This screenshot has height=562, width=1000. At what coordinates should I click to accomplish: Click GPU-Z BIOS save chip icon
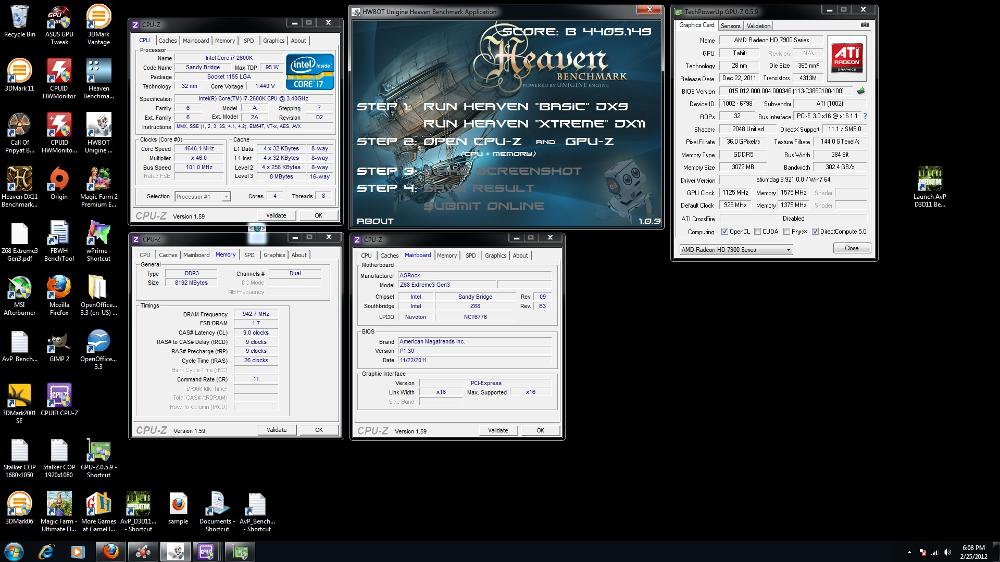coord(860,91)
